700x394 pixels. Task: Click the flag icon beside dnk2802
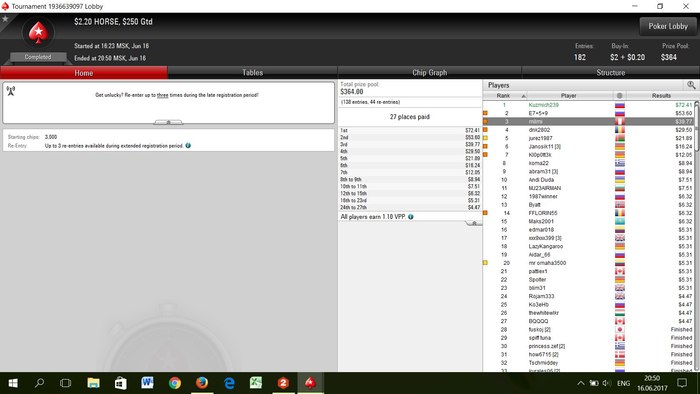pyautogui.click(x=620, y=130)
